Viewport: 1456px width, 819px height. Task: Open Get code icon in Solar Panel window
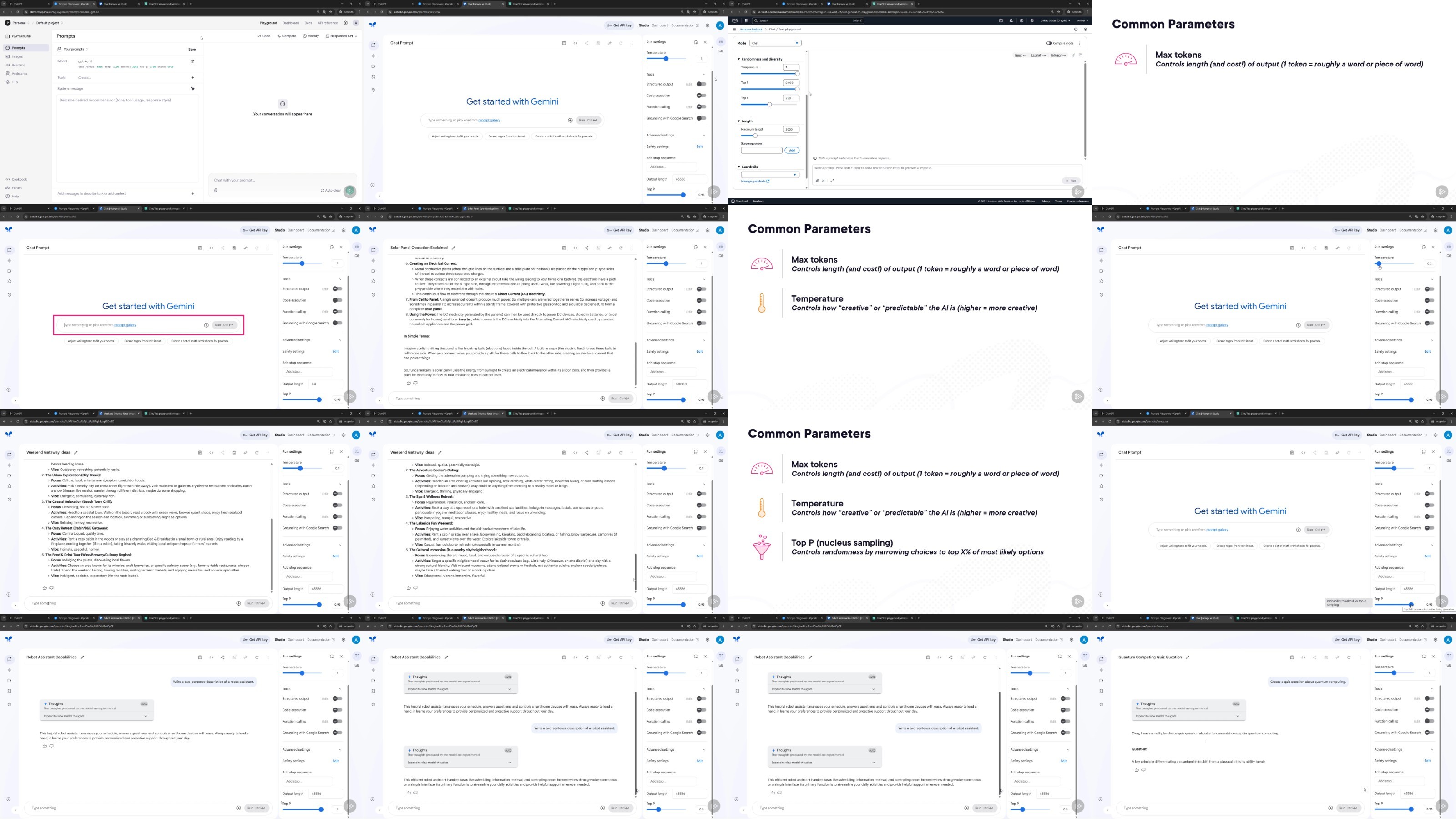click(576, 248)
